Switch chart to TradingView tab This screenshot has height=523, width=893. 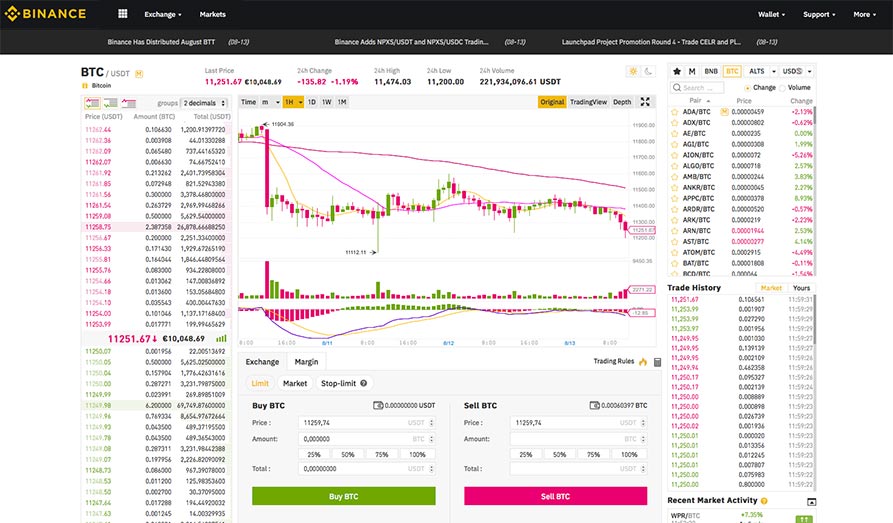pos(588,102)
